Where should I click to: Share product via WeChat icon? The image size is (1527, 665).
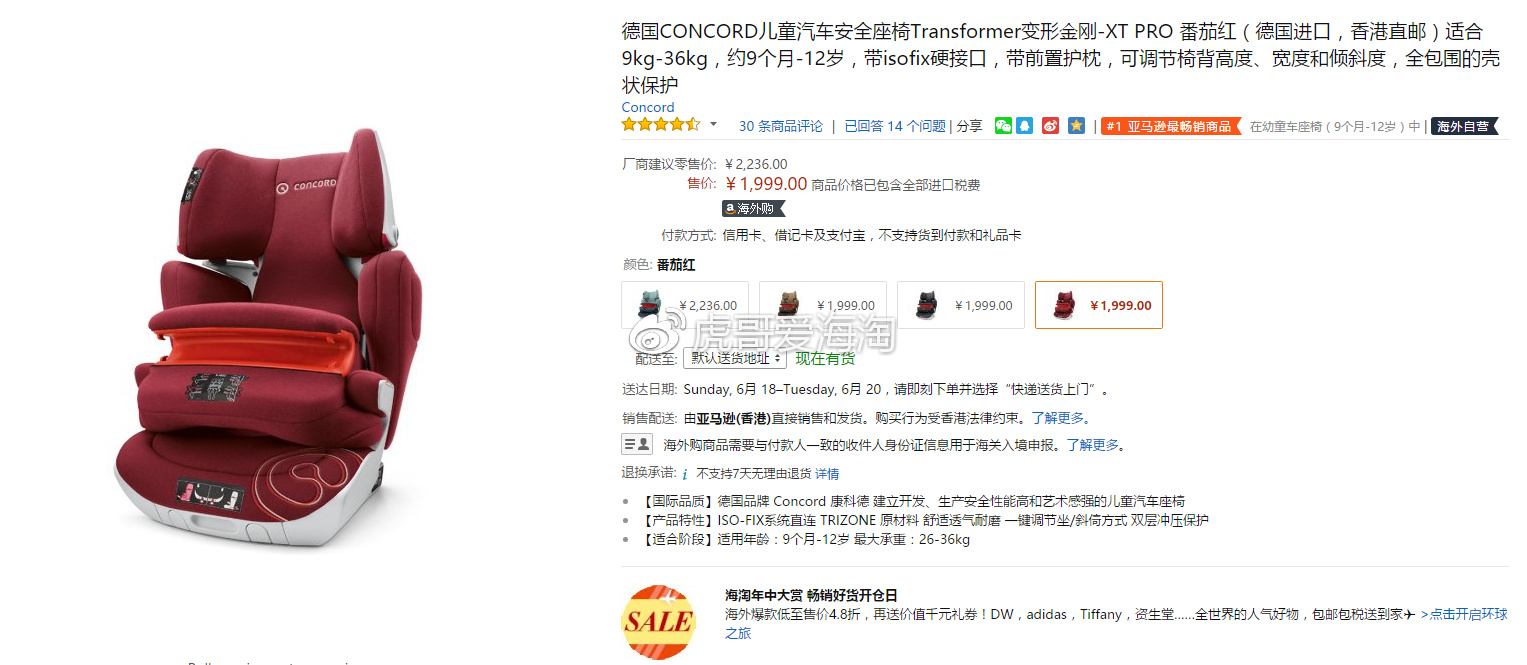click(1003, 126)
